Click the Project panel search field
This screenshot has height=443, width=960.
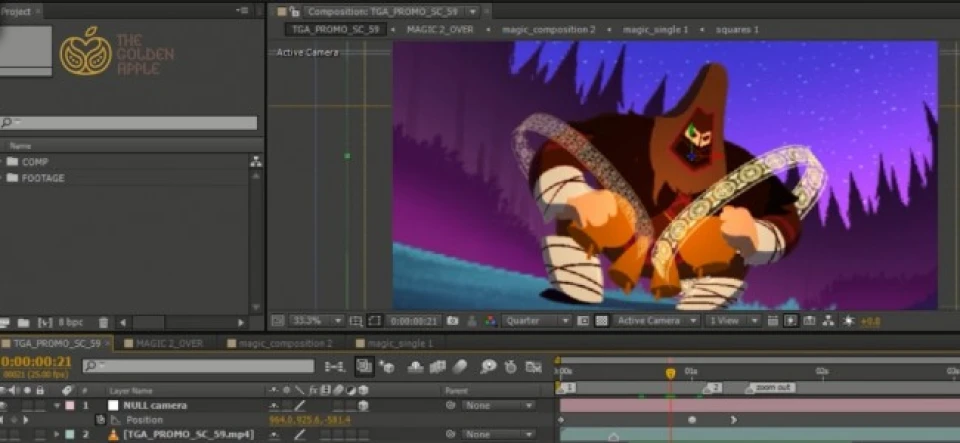[128, 123]
